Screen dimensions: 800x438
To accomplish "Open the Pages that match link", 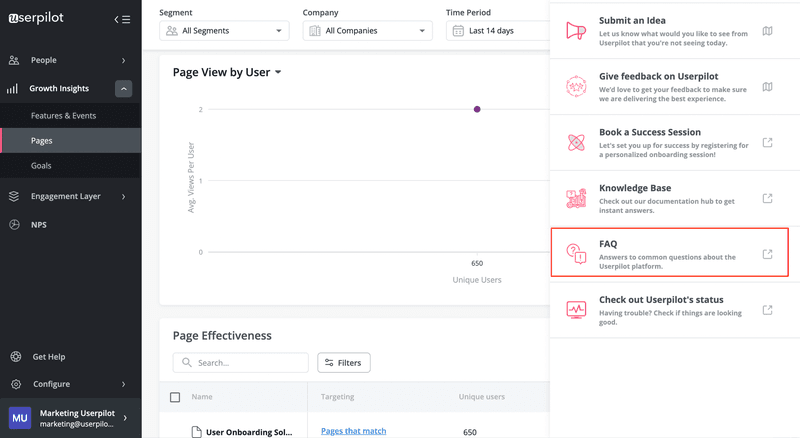I will tap(353, 431).
